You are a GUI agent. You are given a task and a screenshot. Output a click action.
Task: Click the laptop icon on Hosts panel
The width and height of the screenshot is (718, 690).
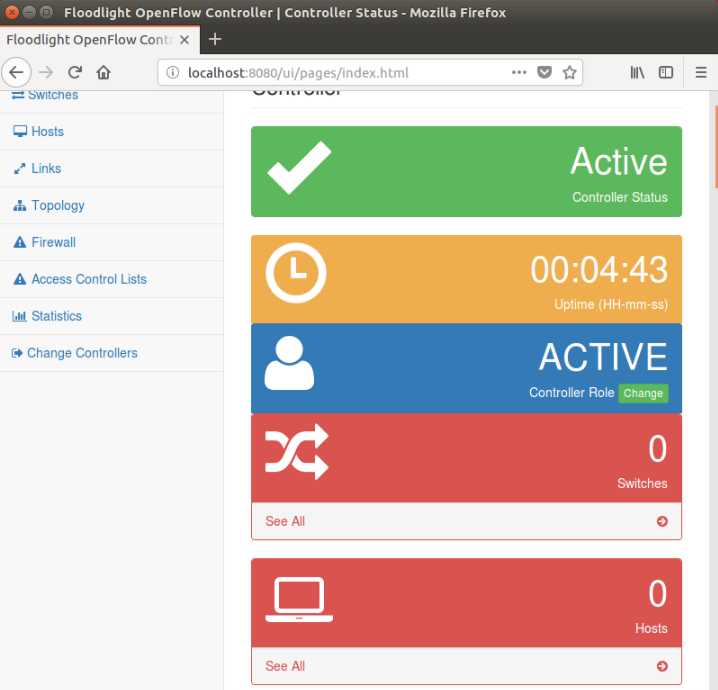(x=299, y=600)
